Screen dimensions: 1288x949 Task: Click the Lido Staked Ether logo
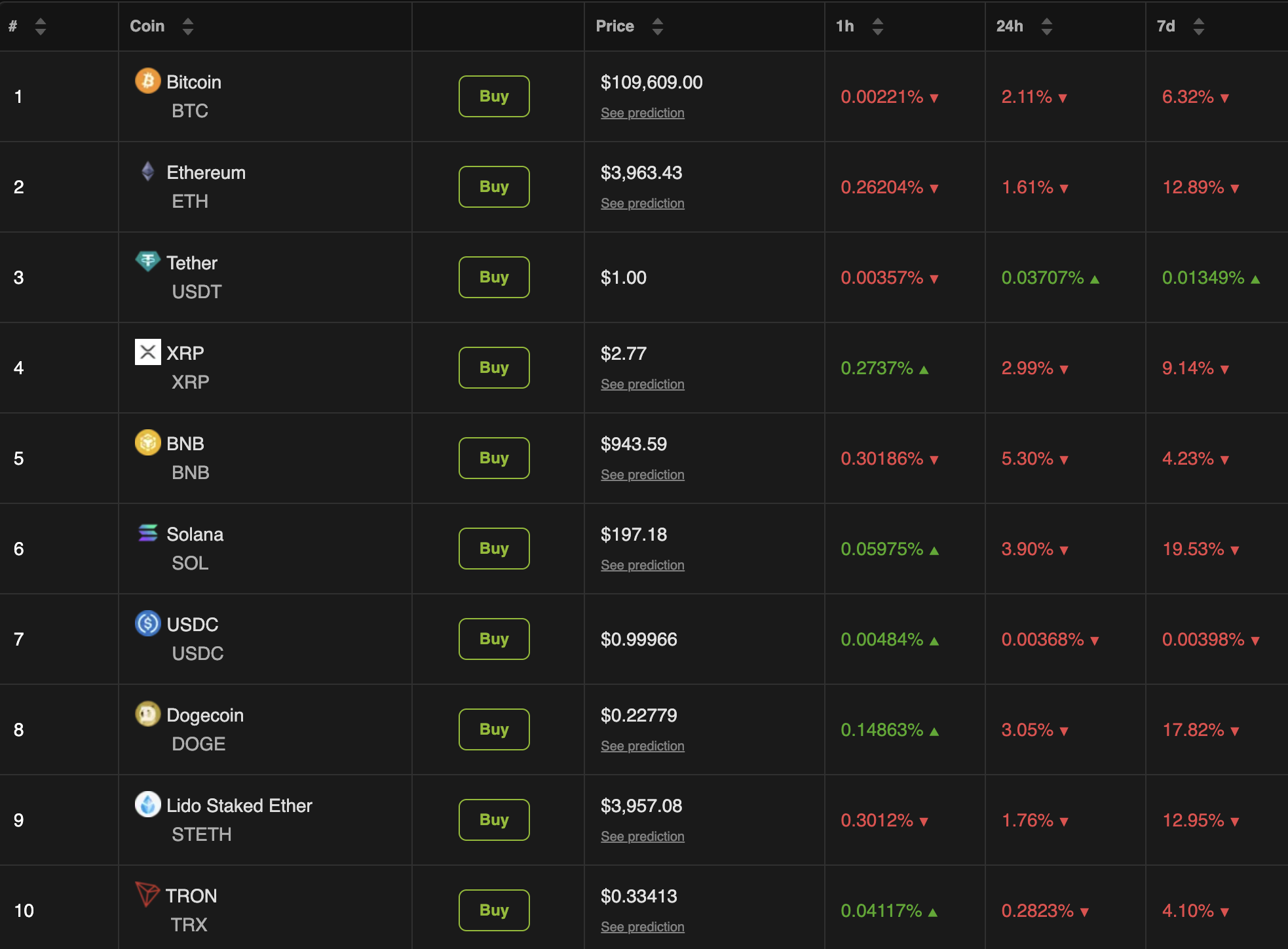(148, 805)
